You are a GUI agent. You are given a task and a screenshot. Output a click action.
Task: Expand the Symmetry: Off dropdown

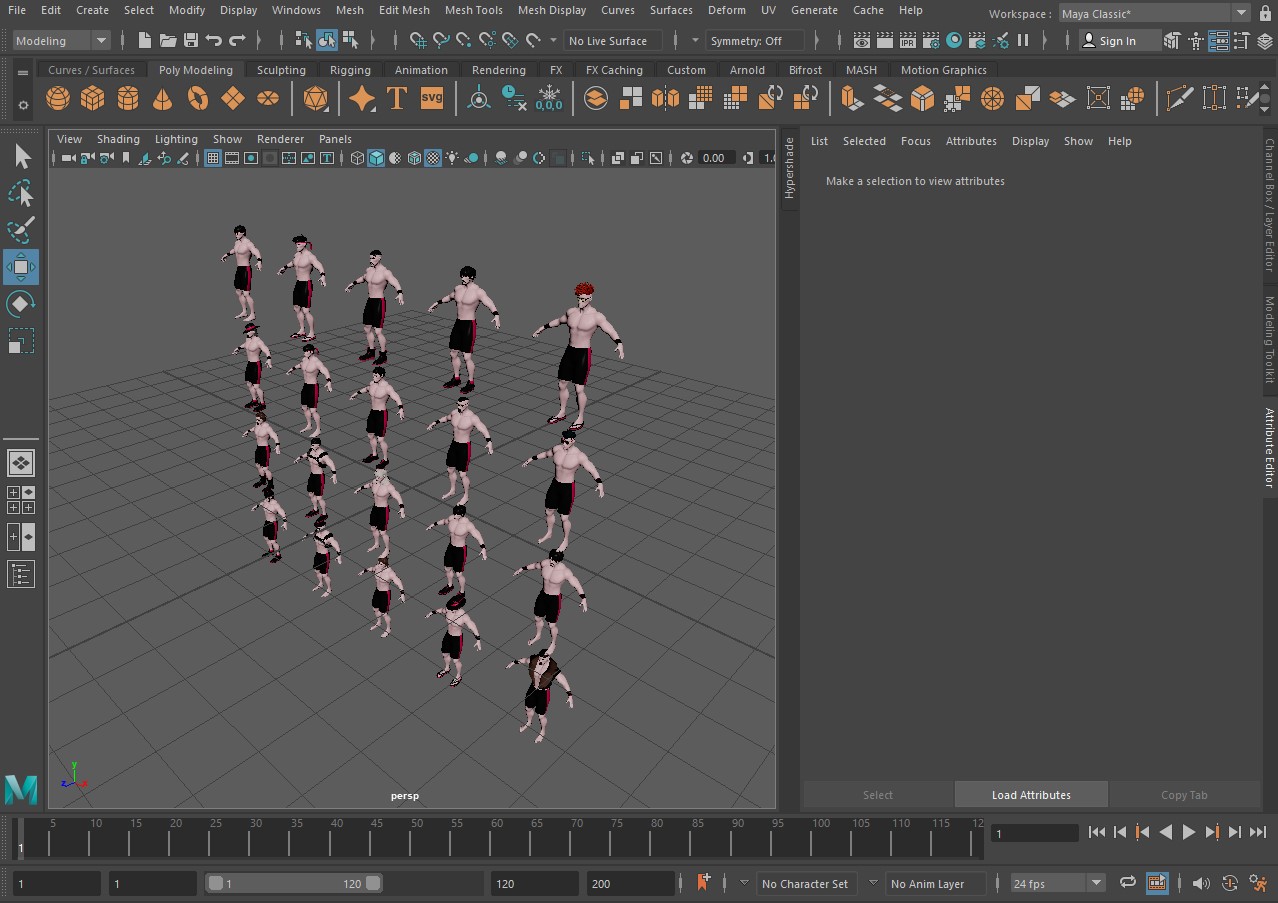click(x=754, y=41)
